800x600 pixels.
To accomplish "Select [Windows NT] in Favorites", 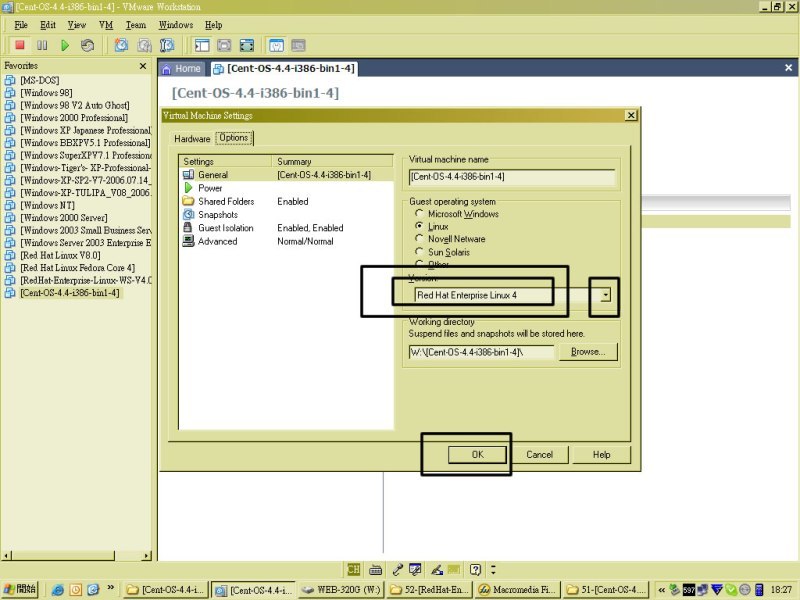I will 47,205.
